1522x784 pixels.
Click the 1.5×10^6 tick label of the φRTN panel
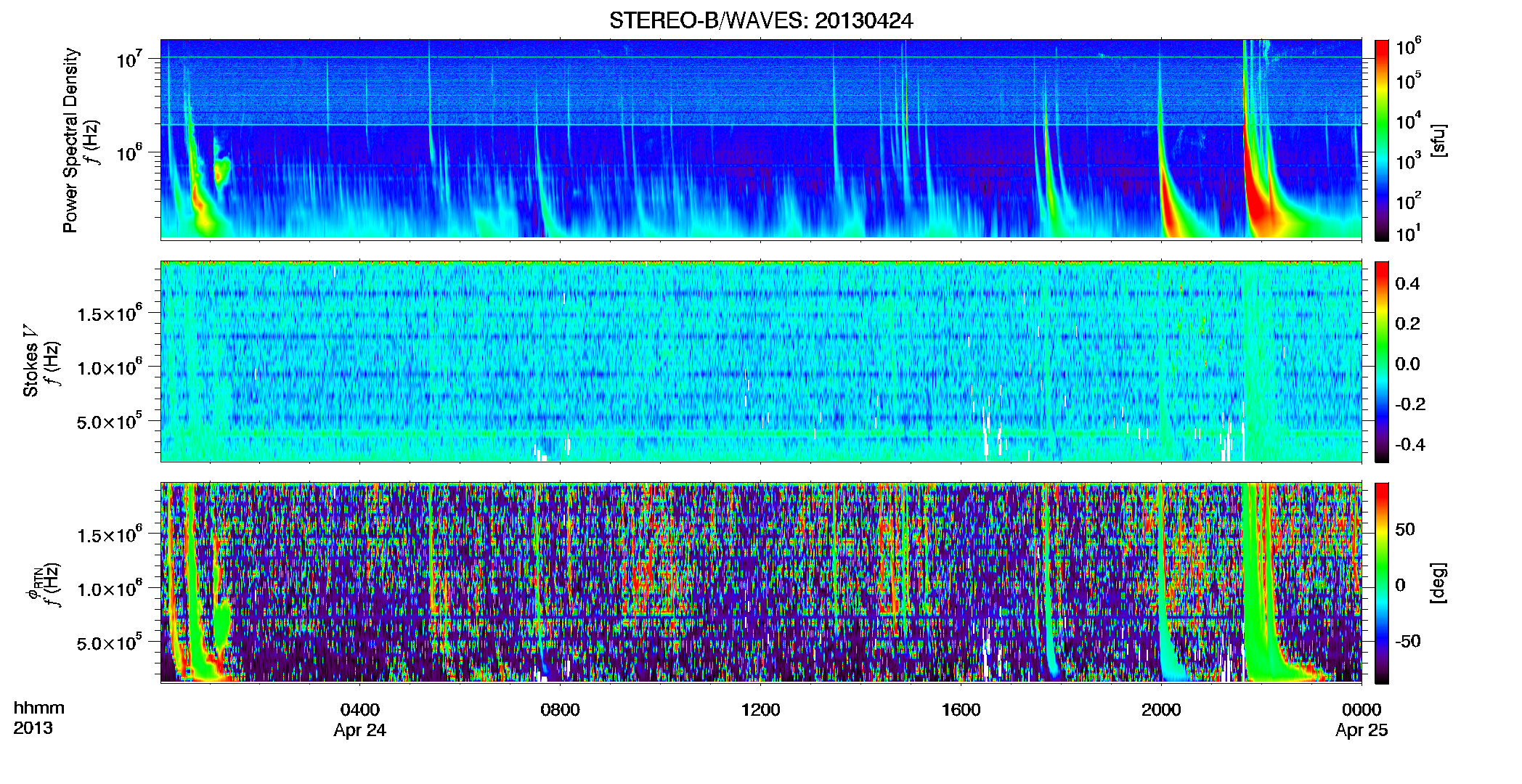(110, 535)
